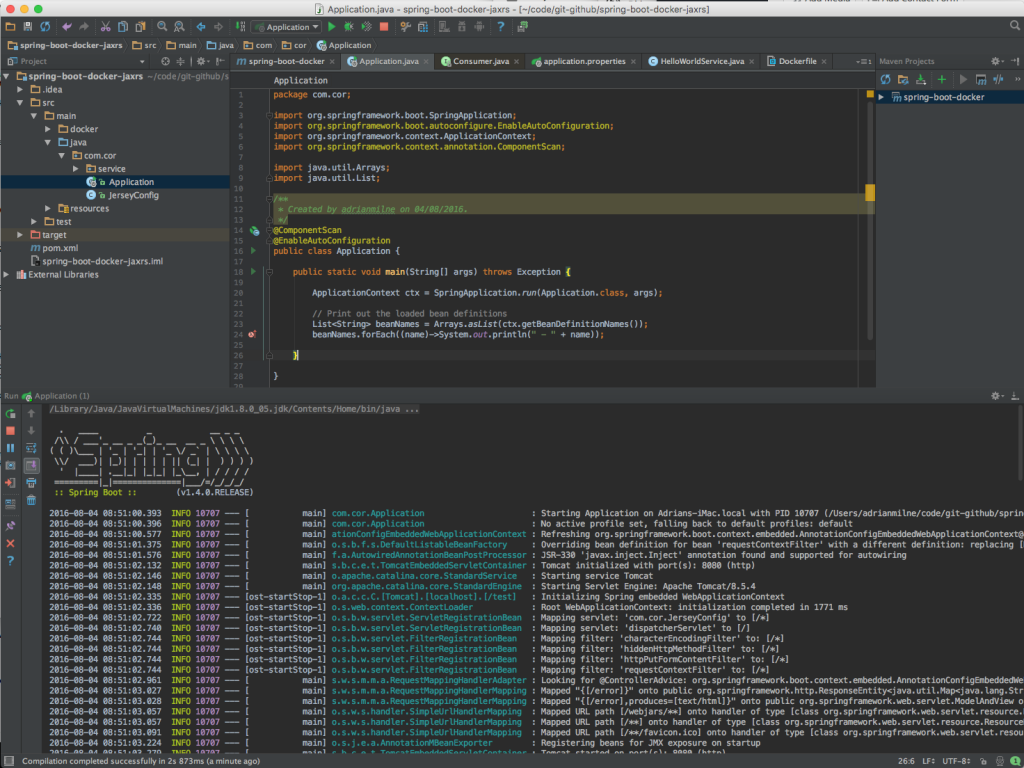Viewport: 1024px width, 768px height.
Task: Open search with the magnifier icon top right
Action: pos(1013,27)
